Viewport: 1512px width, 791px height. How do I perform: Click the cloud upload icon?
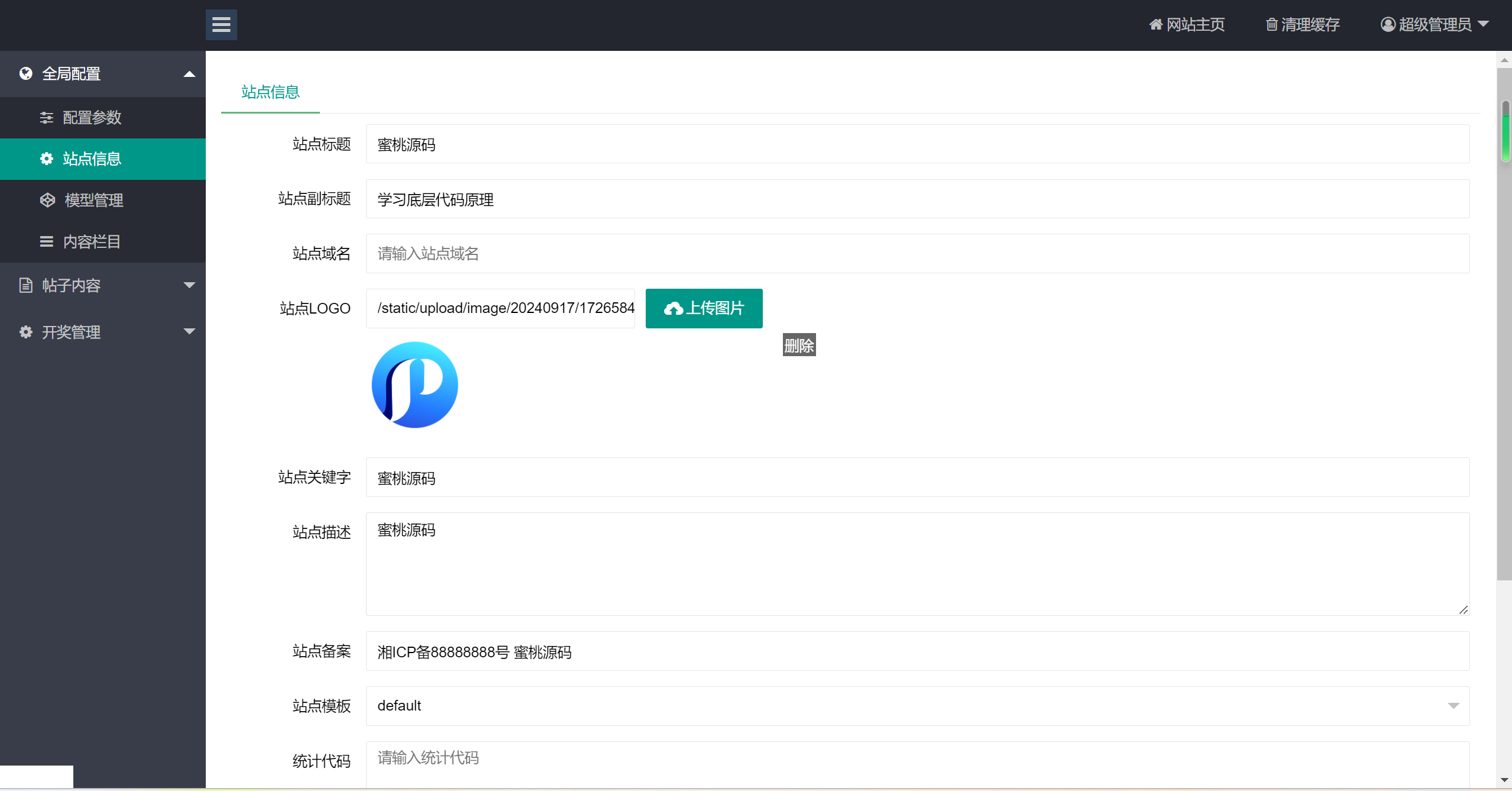tap(673, 308)
